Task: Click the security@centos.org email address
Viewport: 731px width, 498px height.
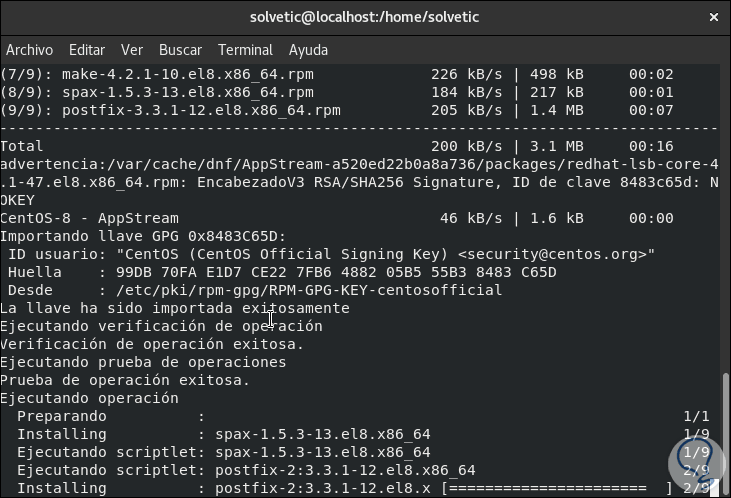Action: pyautogui.click(x=557, y=254)
